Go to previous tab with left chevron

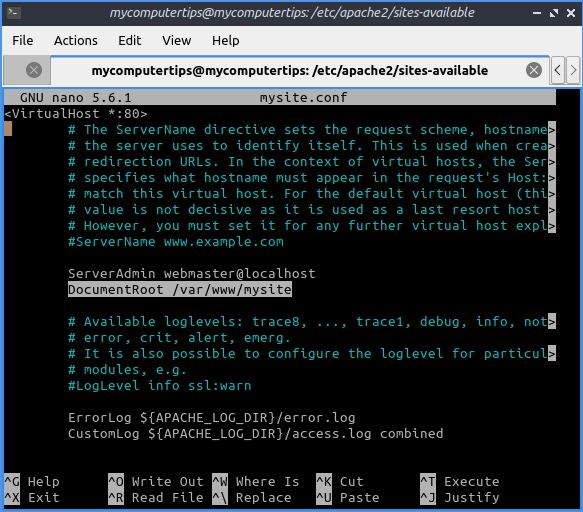[x=557, y=70]
